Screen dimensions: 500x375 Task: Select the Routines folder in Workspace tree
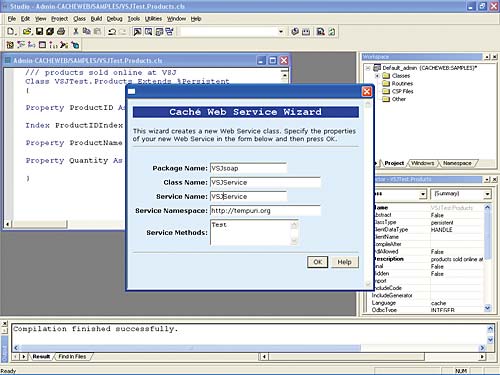click(402, 83)
